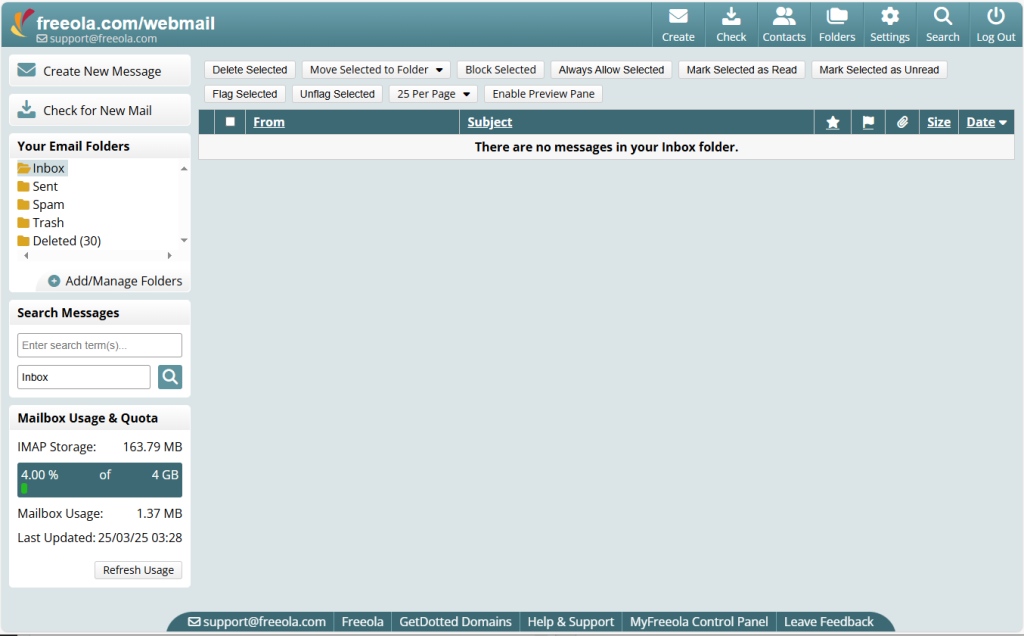Open the 25 Per Page dropdown
This screenshot has width=1024, height=636.
click(x=432, y=93)
